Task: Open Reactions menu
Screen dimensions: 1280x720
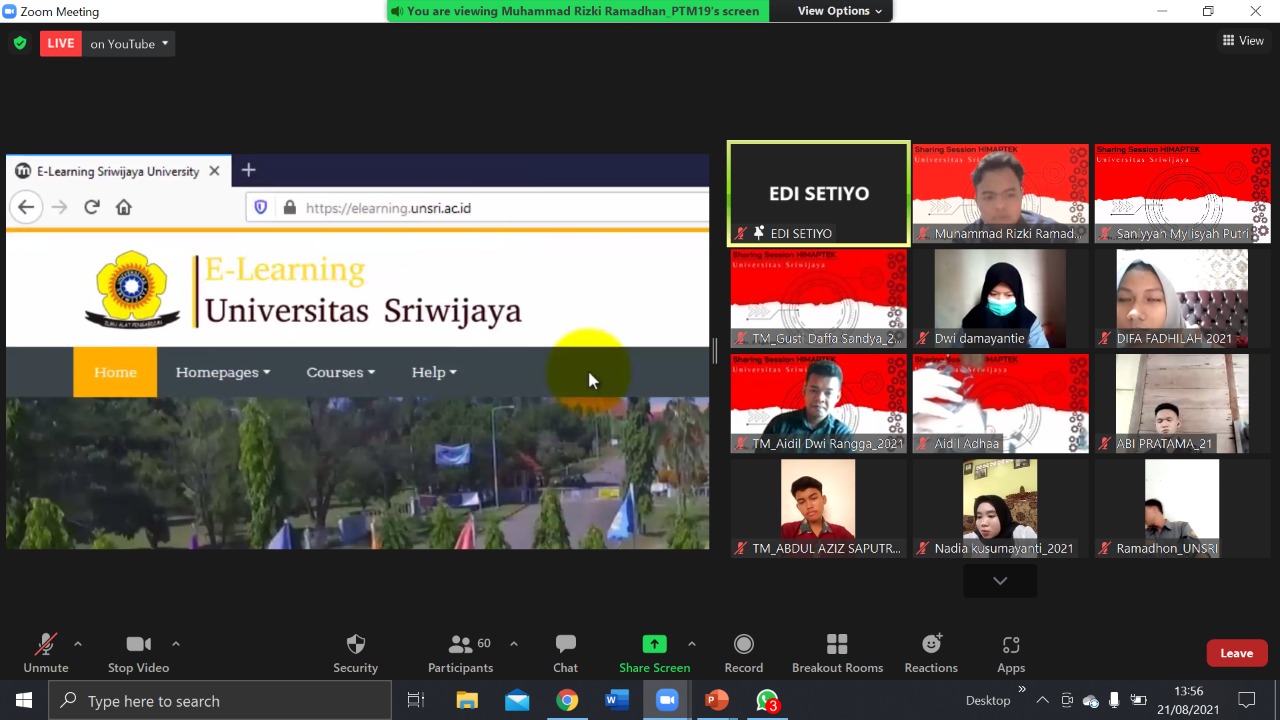Action: click(931, 653)
